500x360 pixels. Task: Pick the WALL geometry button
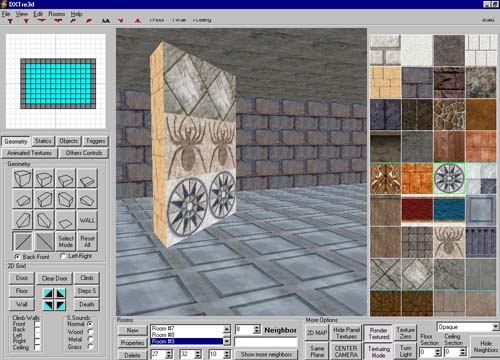point(87,220)
